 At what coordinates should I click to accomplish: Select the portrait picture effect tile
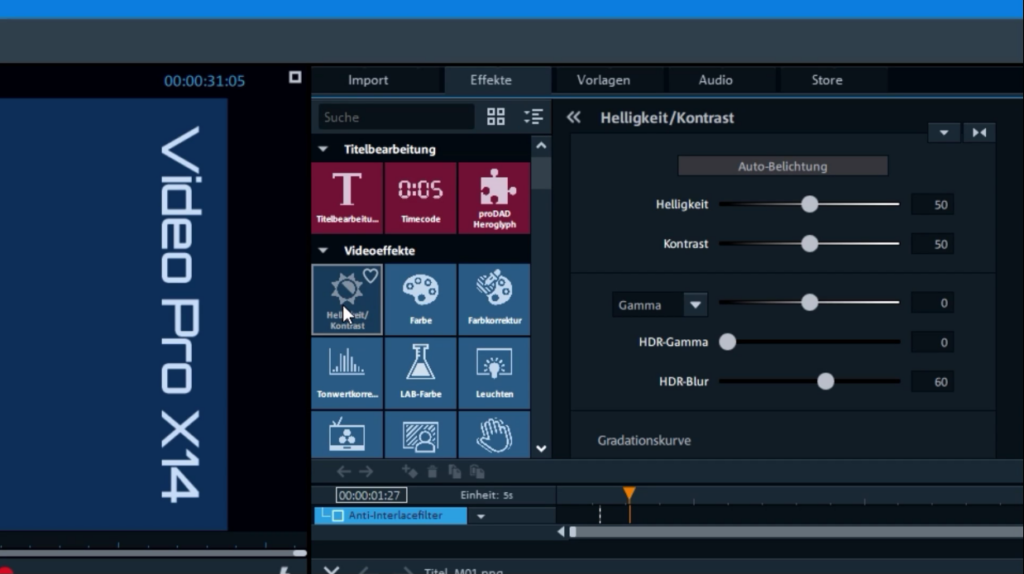[421, 434]
